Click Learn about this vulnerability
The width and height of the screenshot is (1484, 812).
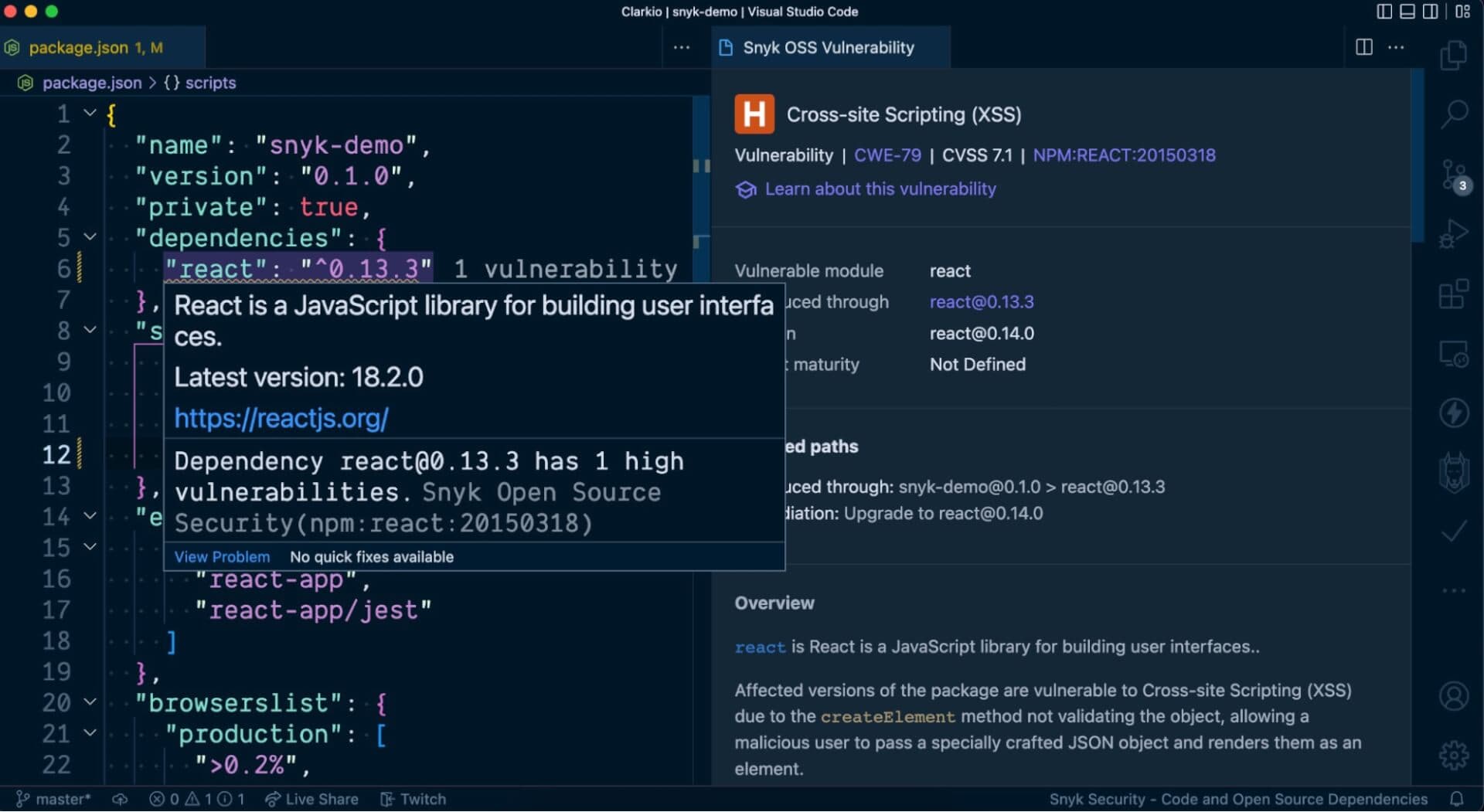pyautogui.click(x=880, y=189)
